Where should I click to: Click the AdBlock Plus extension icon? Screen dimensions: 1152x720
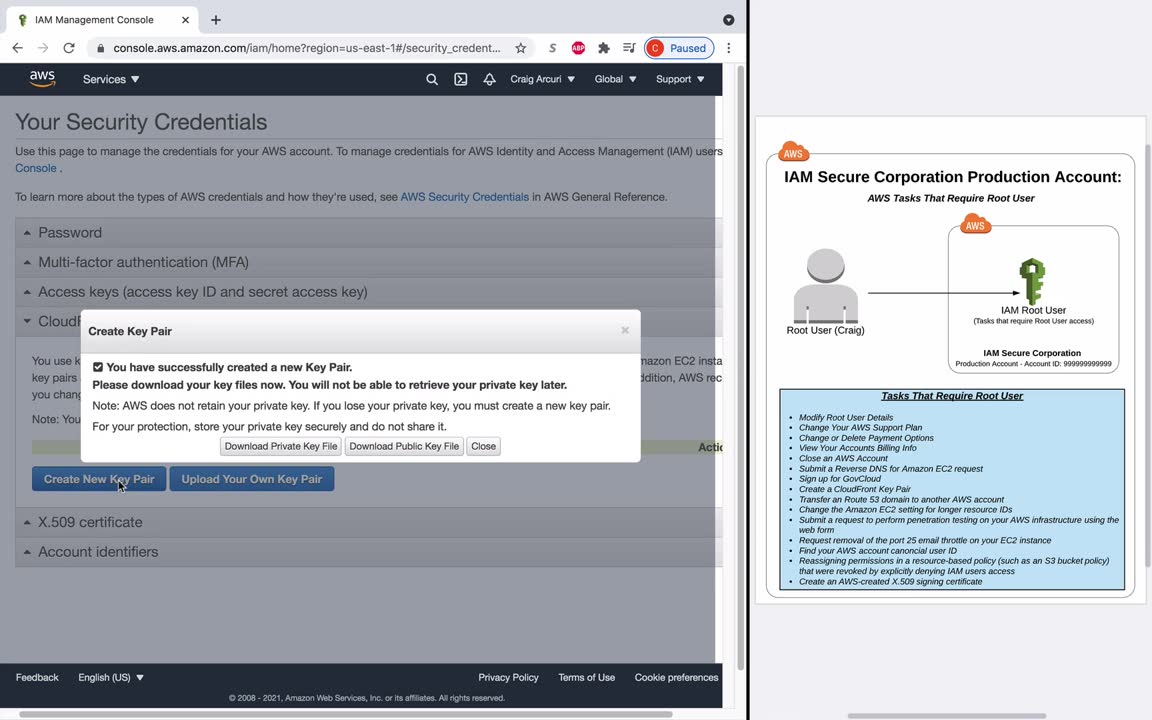pos(578,48)
